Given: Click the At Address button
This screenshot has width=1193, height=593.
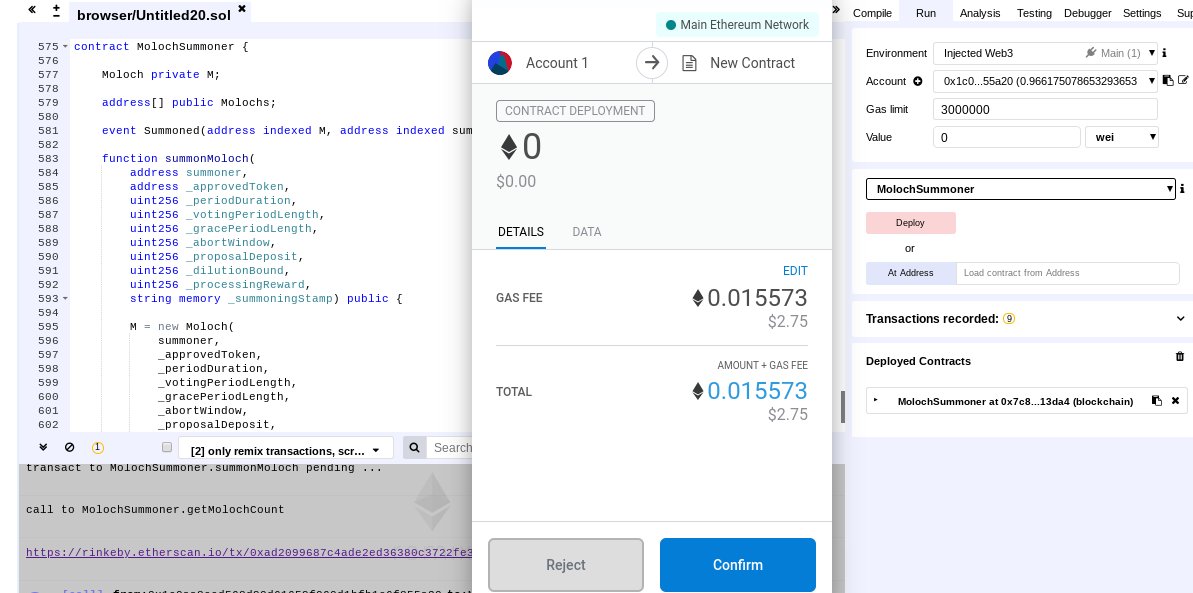Looking at the screenshot, I should (911, 273).
